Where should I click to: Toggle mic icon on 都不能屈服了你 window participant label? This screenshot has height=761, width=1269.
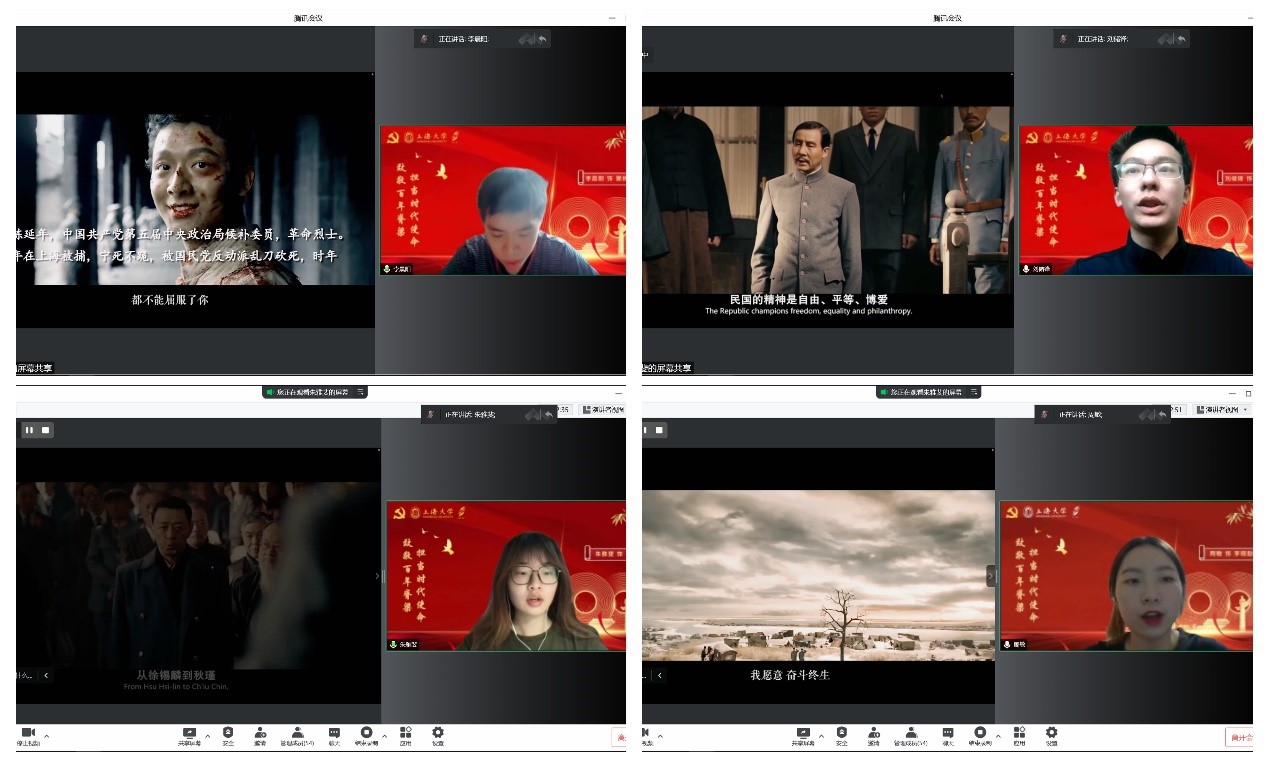(x=387, y=269)
